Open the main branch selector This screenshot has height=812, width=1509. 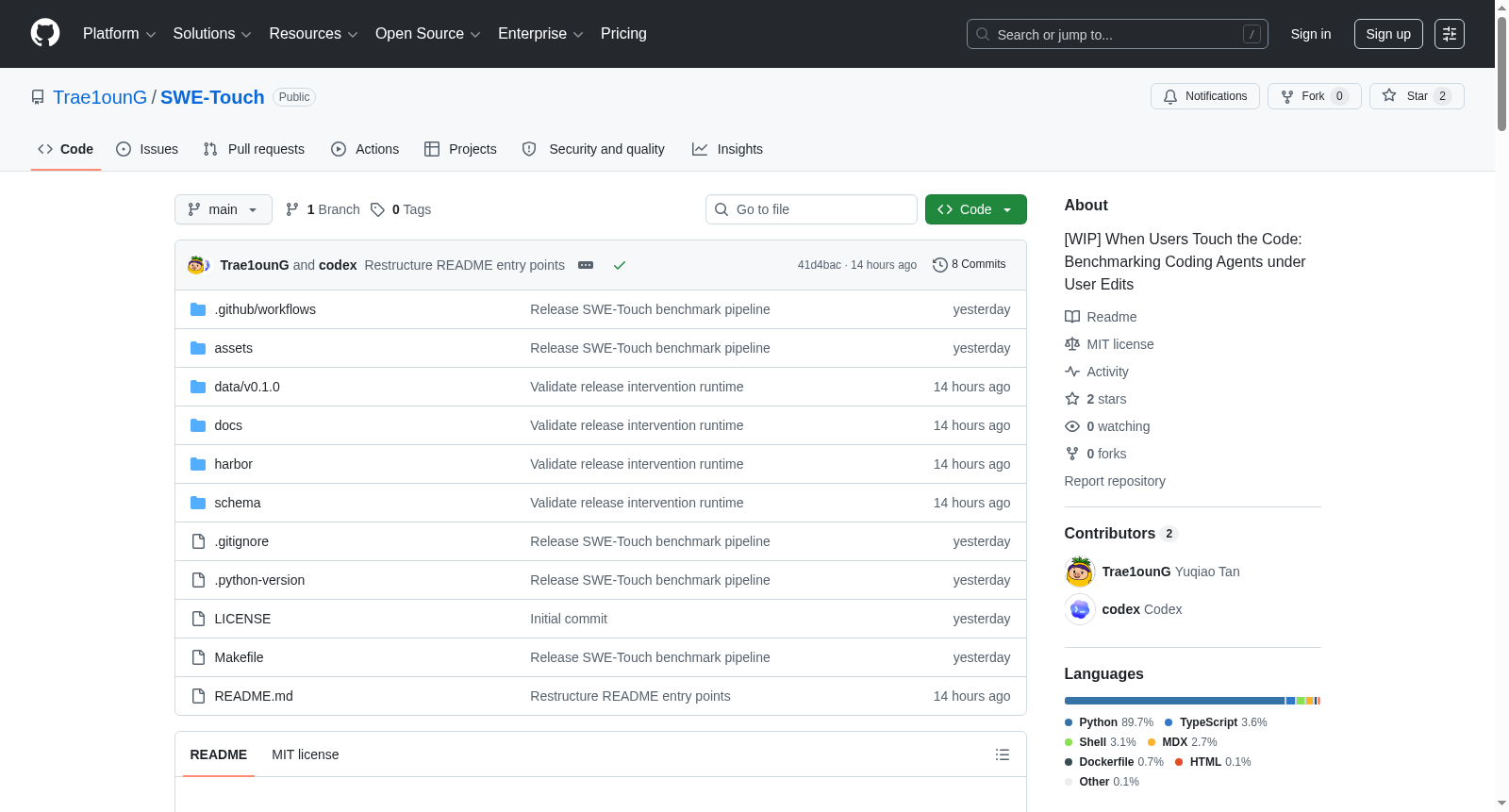pos(224,209)
